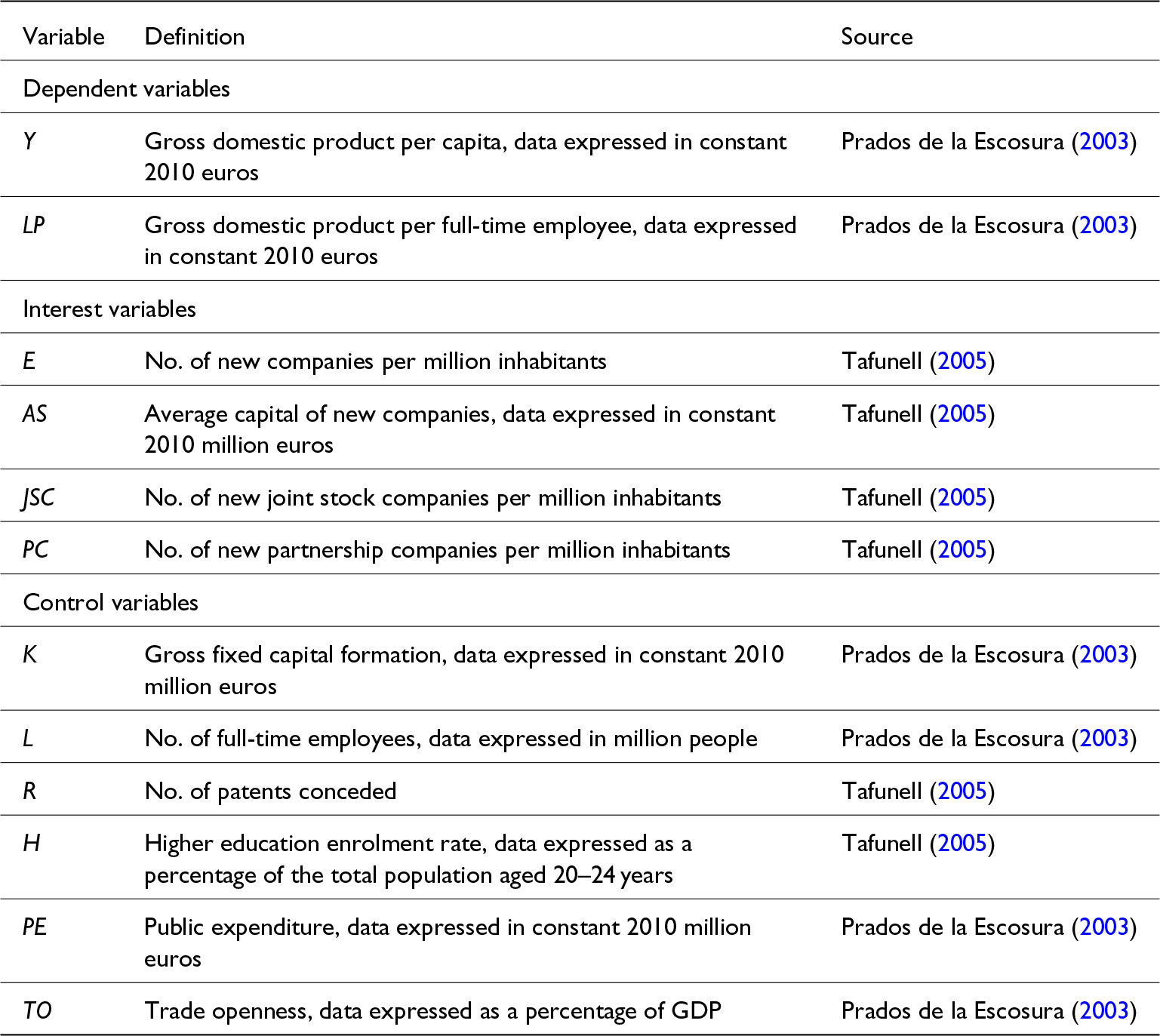1160x1036 pixels.
Task: Open the 2003 citation in the Y row
Action: point(1103,142)
